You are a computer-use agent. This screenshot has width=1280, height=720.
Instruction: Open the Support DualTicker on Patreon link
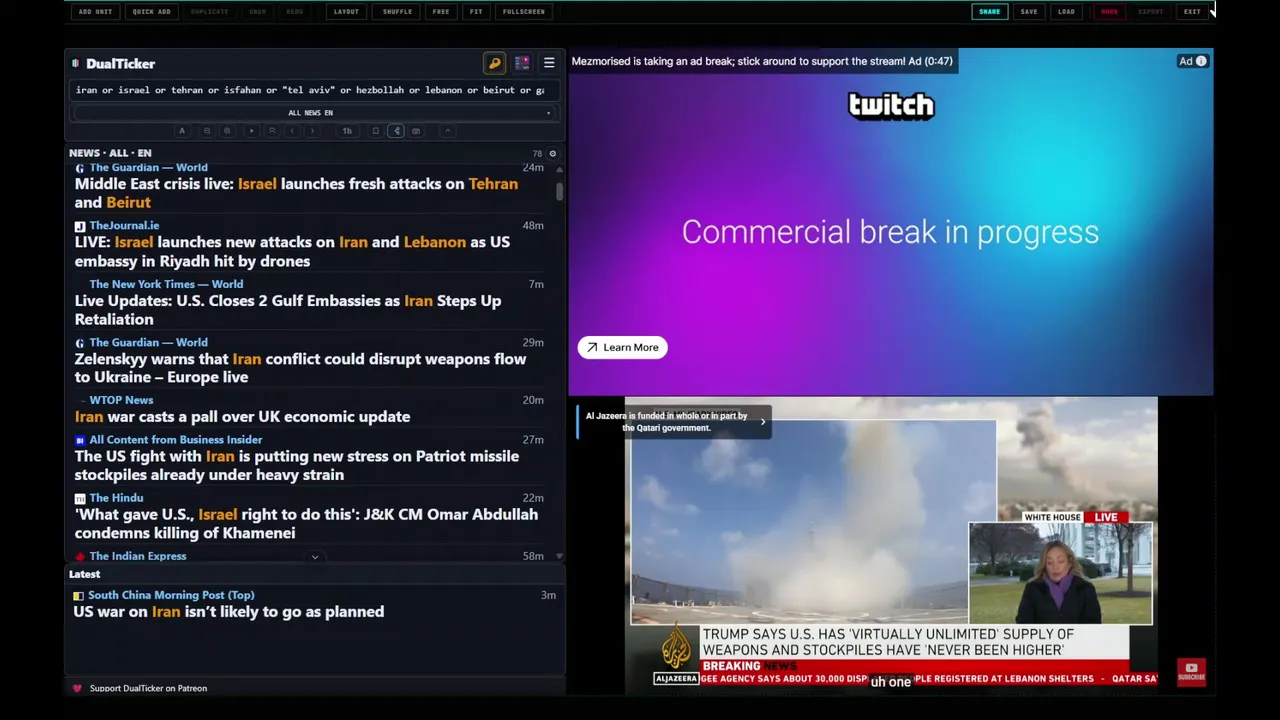click(x=148, y=688)
